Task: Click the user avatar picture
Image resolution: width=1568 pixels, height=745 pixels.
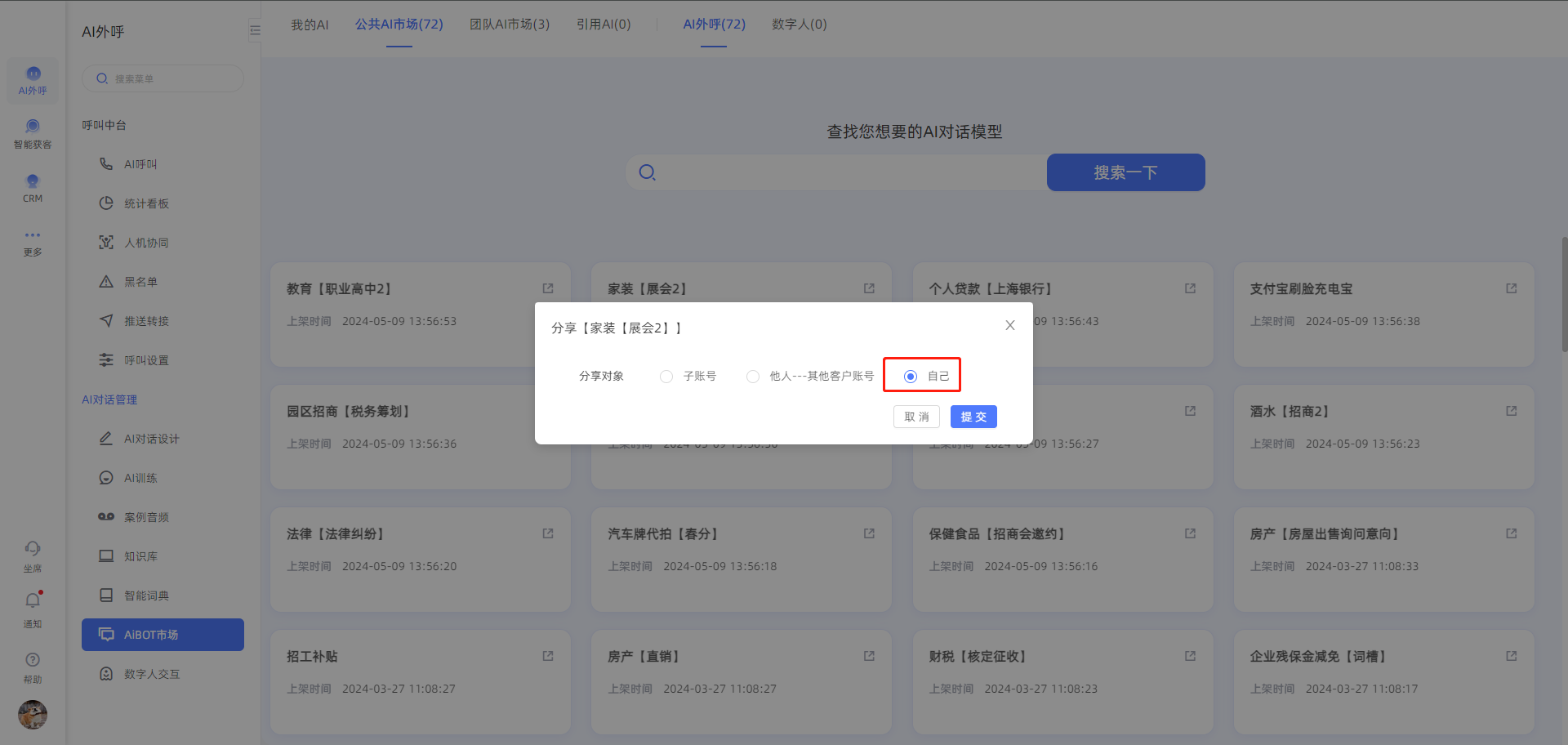Action: 33,715
